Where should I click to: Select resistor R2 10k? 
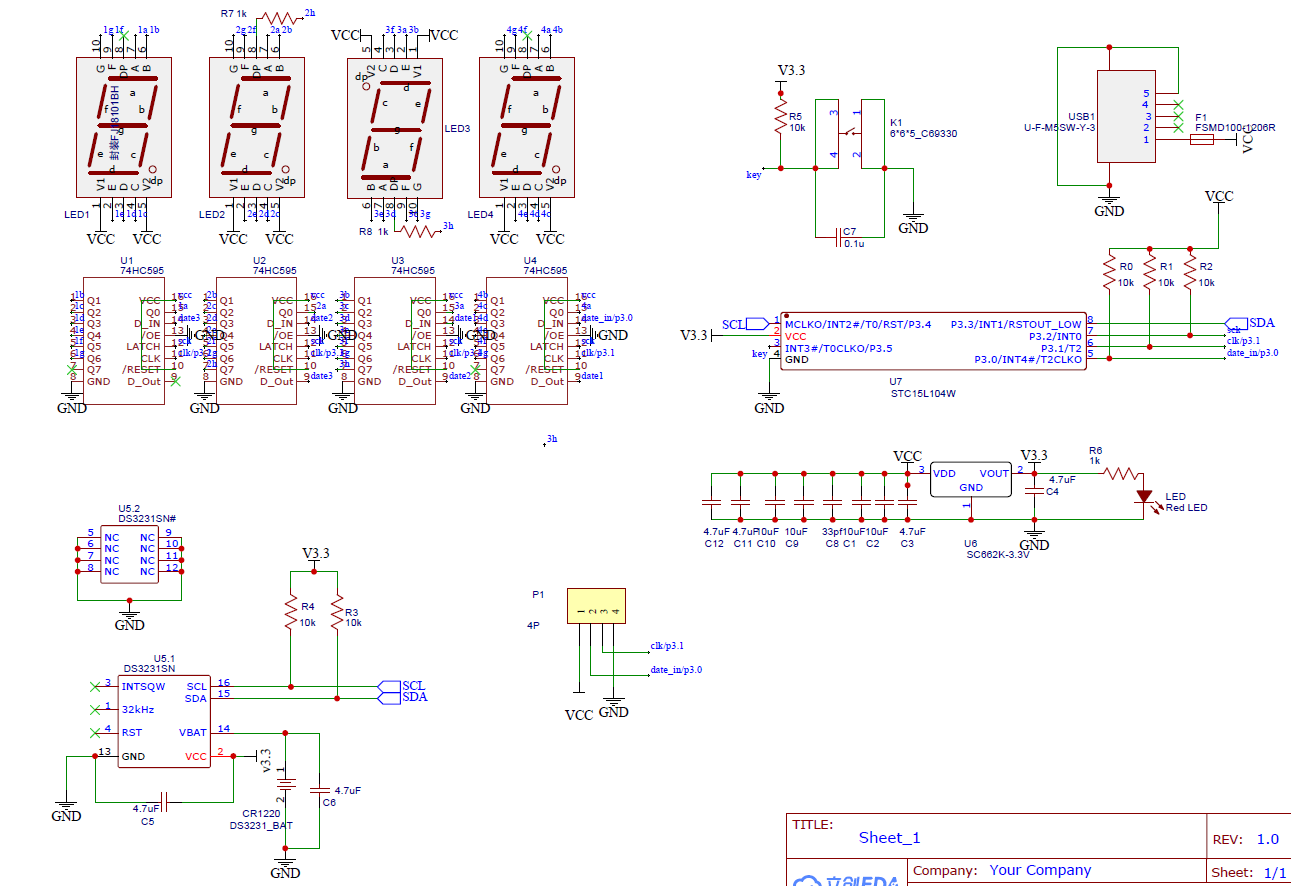pyautogui.click(x=1190, y=272)
